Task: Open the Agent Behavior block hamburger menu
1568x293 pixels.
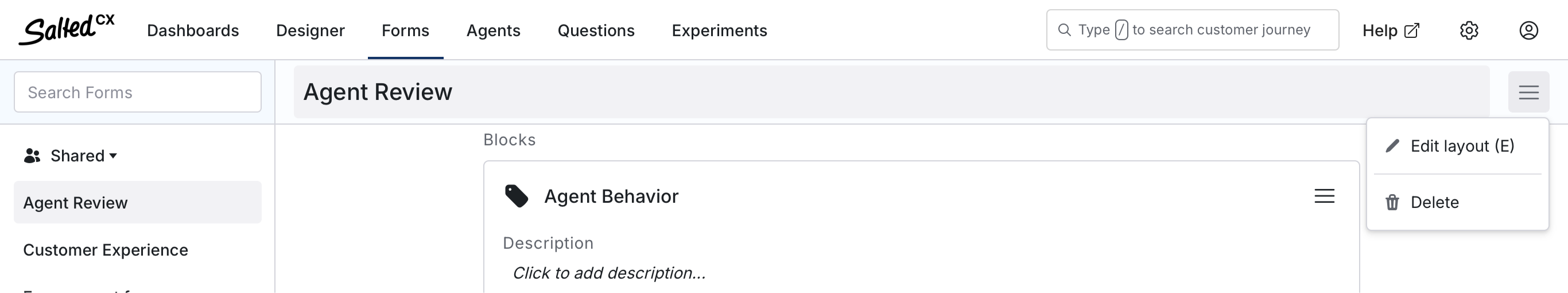Action: click(x=1325, y=196)
